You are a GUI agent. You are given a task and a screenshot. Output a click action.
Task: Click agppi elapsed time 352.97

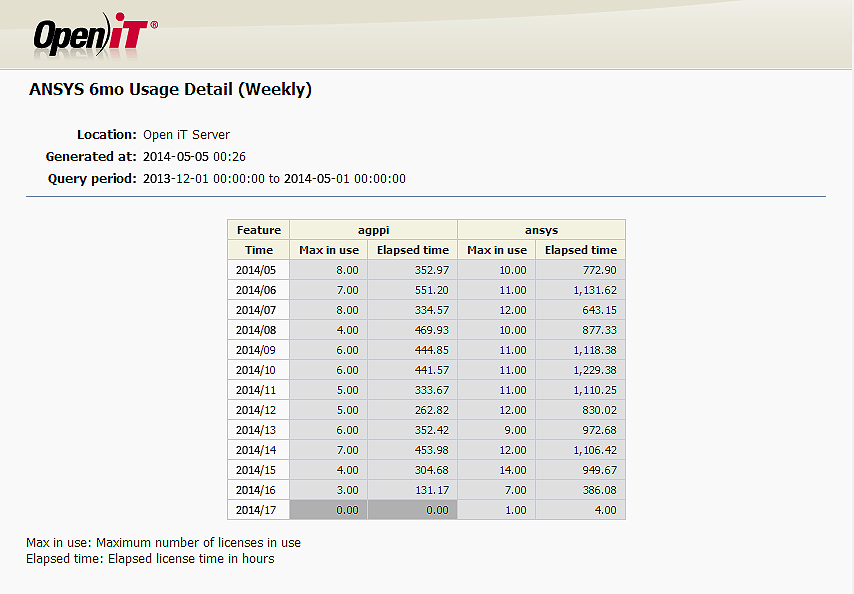(x=413, y=270)
